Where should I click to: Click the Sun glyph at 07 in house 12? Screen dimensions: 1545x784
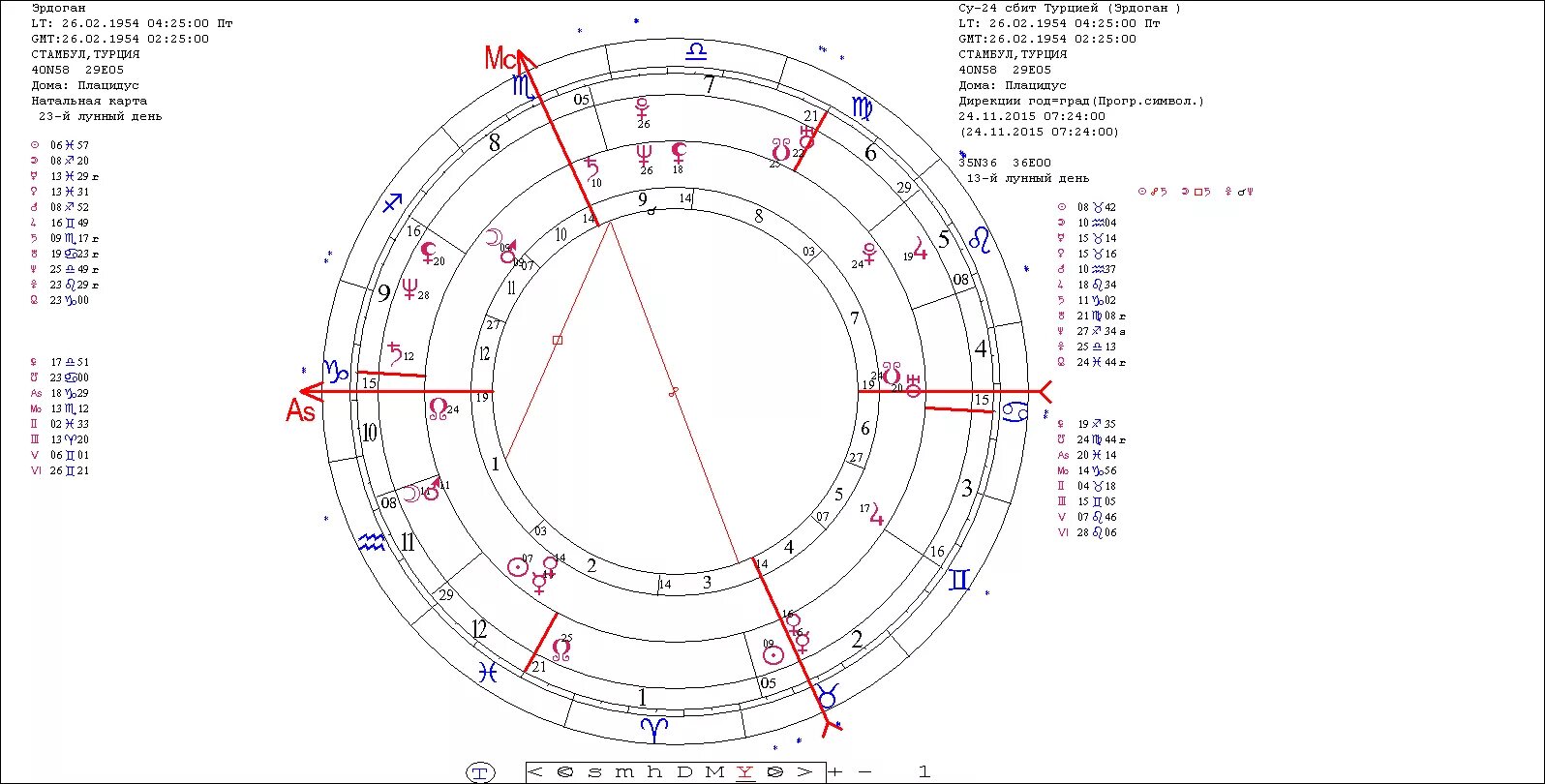pos(518,567)
